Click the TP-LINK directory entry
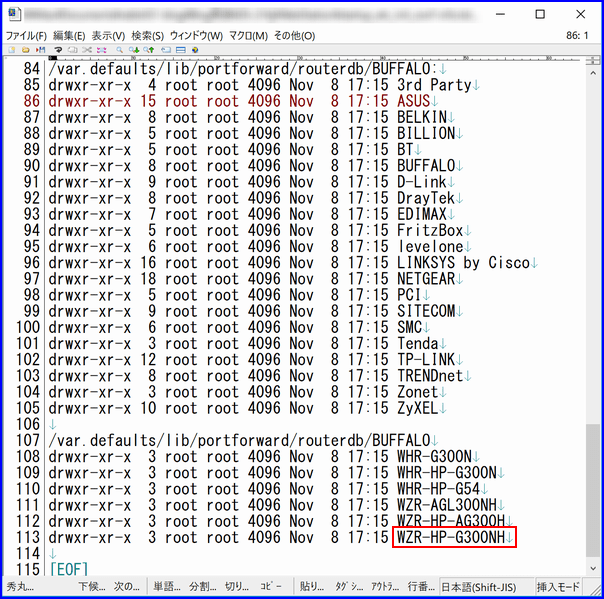The width and height of the screenshot is (604, 599). click(426, 360)
